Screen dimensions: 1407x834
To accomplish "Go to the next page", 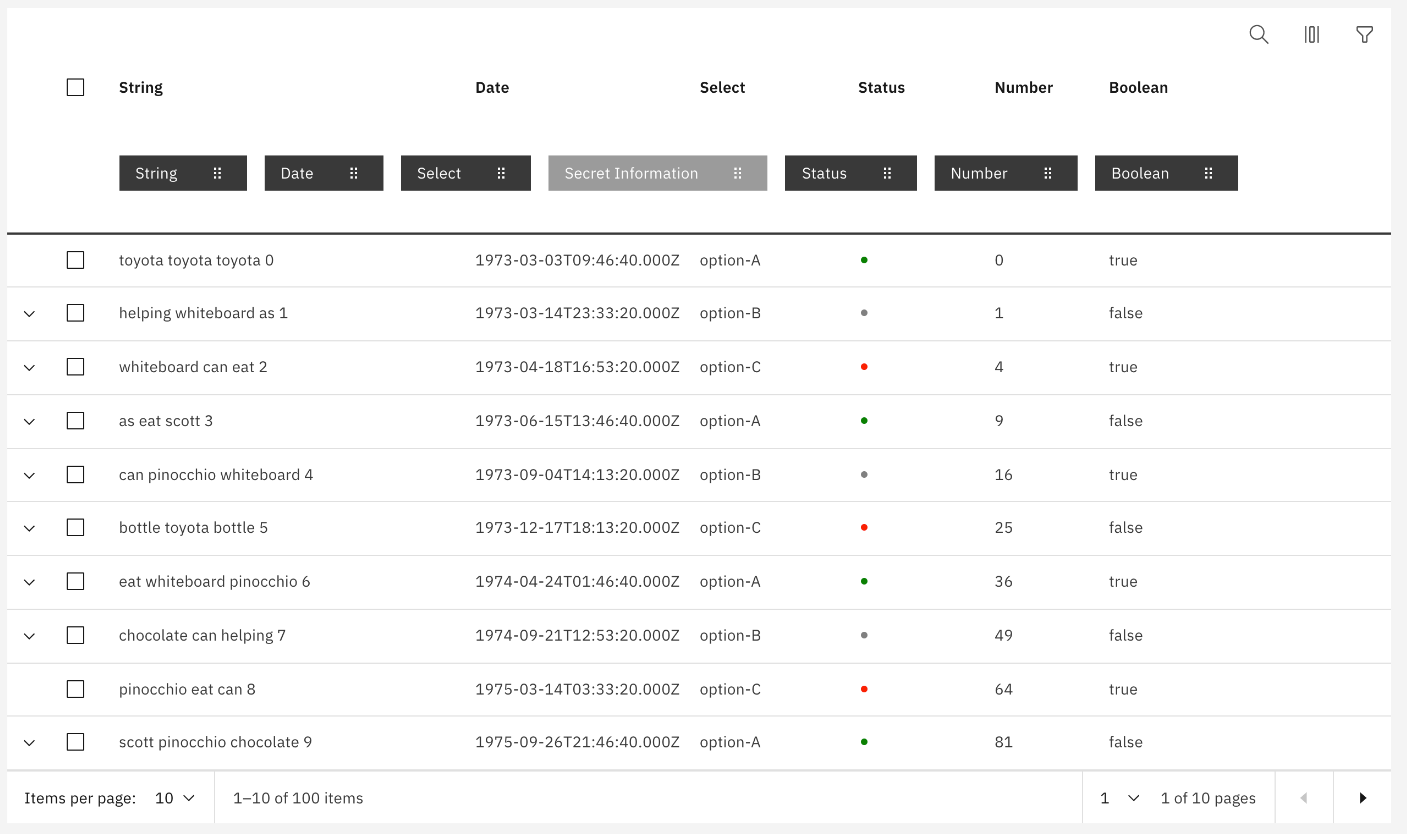I will coord(1363,797).
